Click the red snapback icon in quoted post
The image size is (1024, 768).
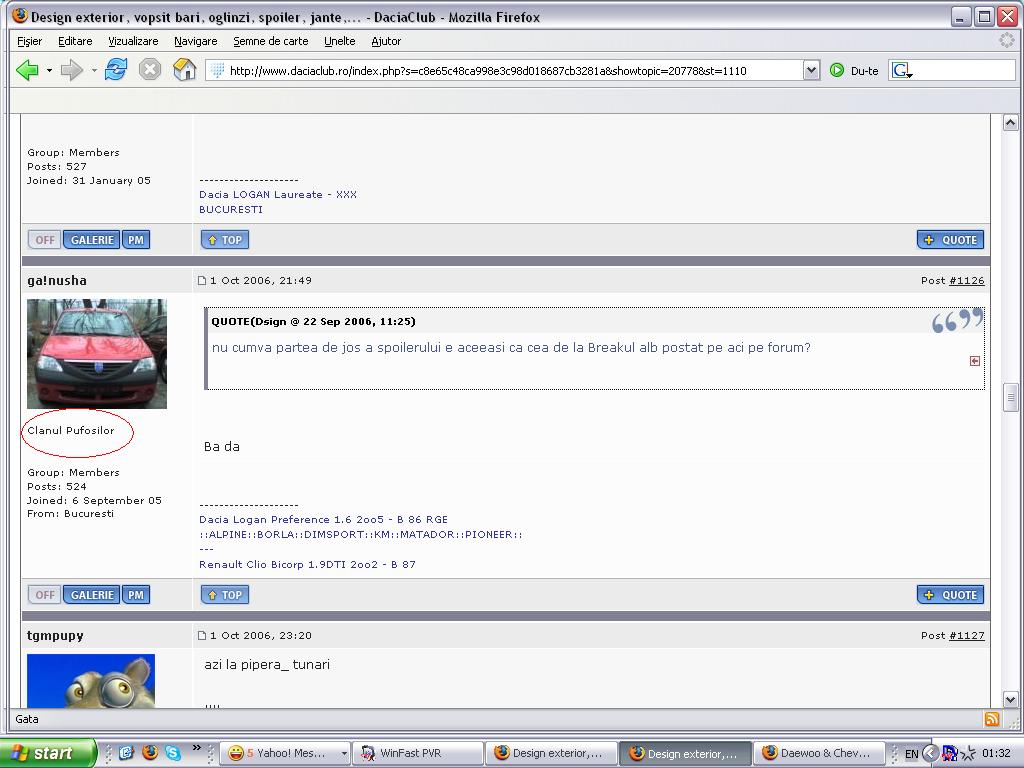[x=975, y=361]
